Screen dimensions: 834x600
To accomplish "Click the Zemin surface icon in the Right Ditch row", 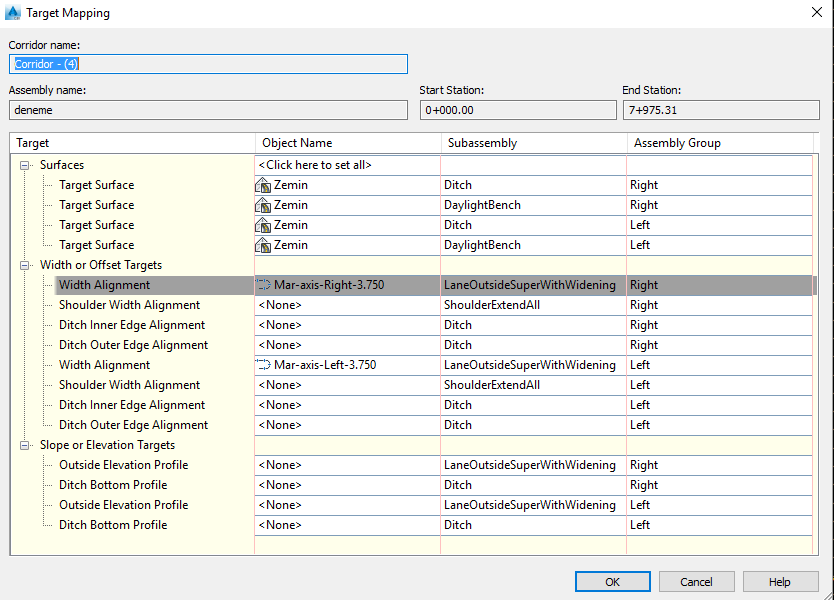I will pos(262,185).
